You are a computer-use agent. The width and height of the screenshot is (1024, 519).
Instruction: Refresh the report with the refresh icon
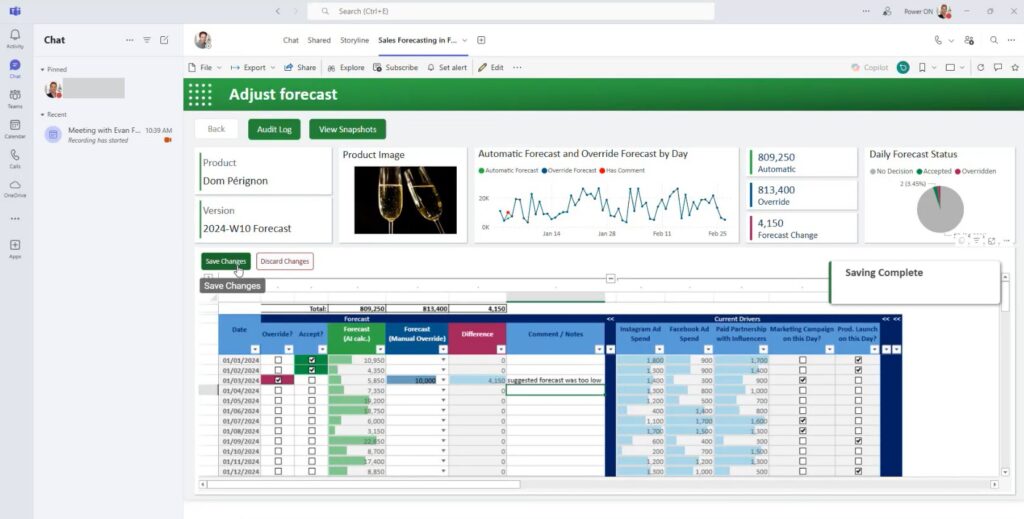[x=981, y=68]
